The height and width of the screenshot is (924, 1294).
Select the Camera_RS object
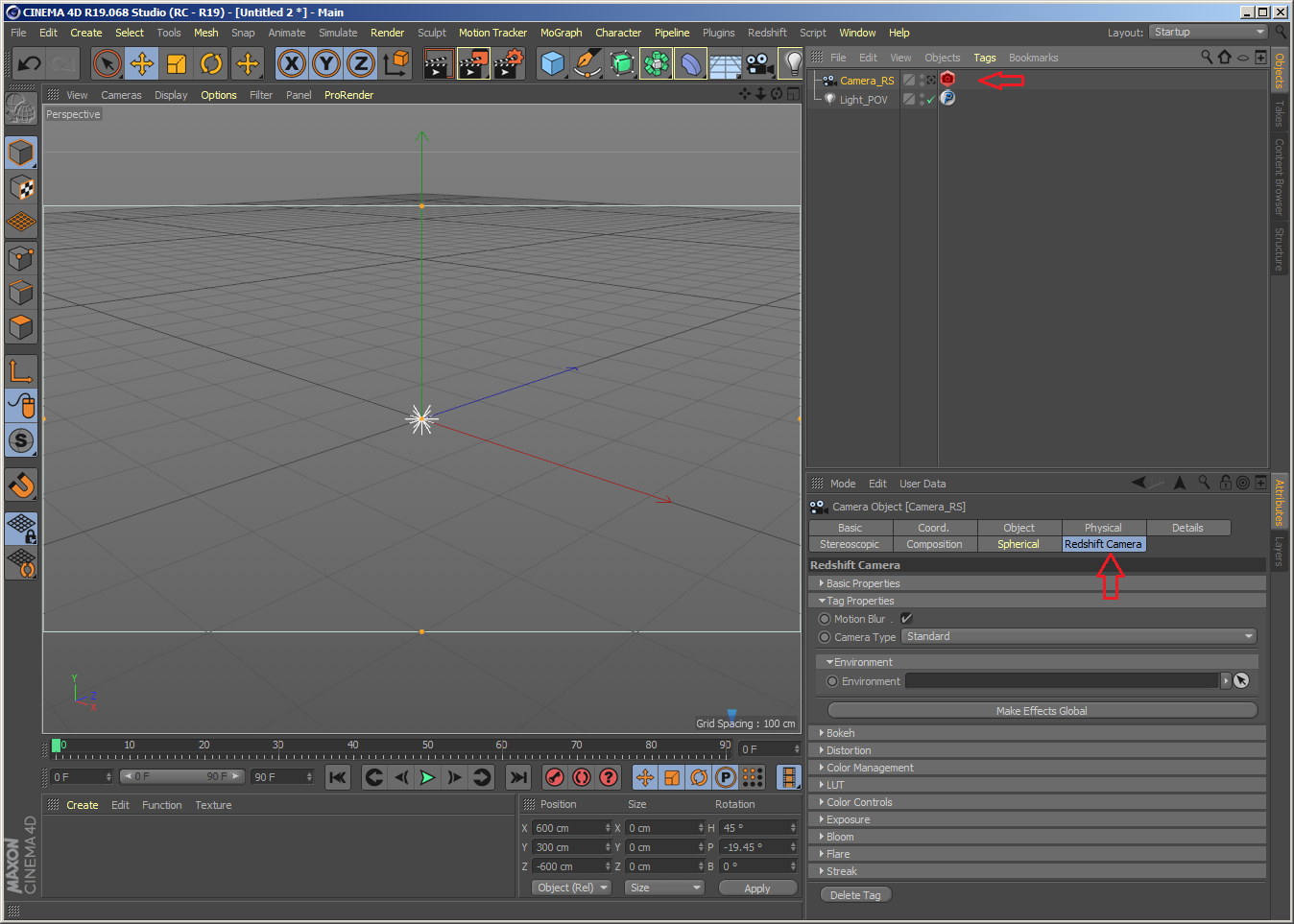[867, 81]
